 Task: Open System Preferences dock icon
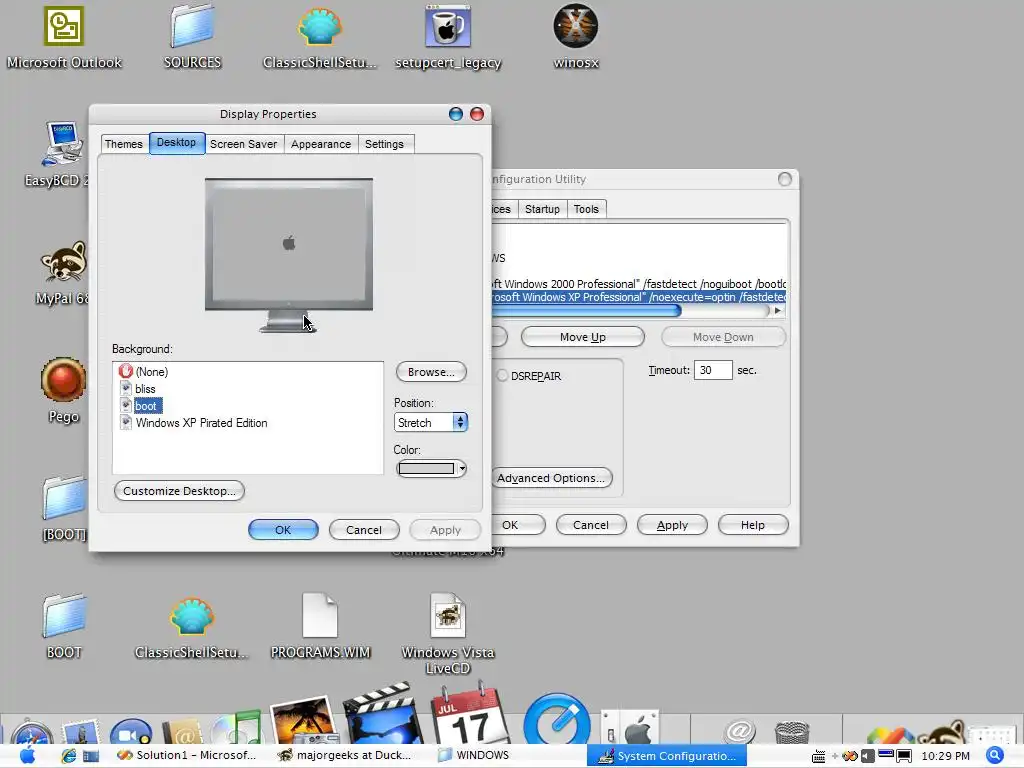630,728
